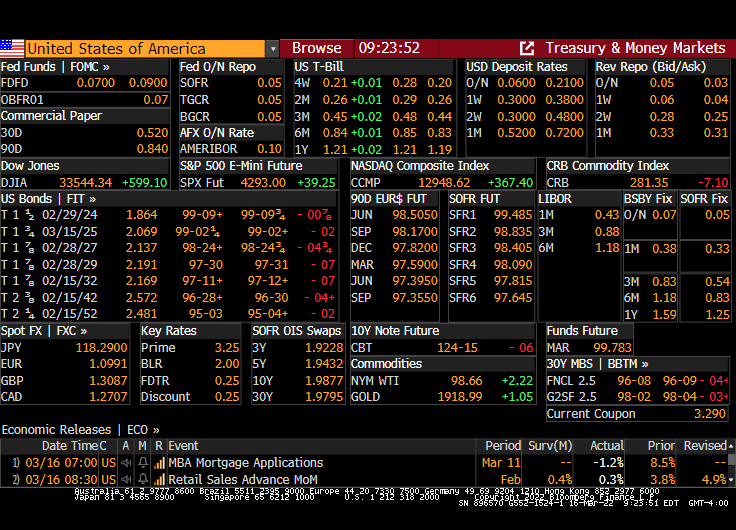Screen dimensions: 736x530
Task: Open the FXC » link beside Spot FX
Action: pyautogui.click(x=72, y=331)
